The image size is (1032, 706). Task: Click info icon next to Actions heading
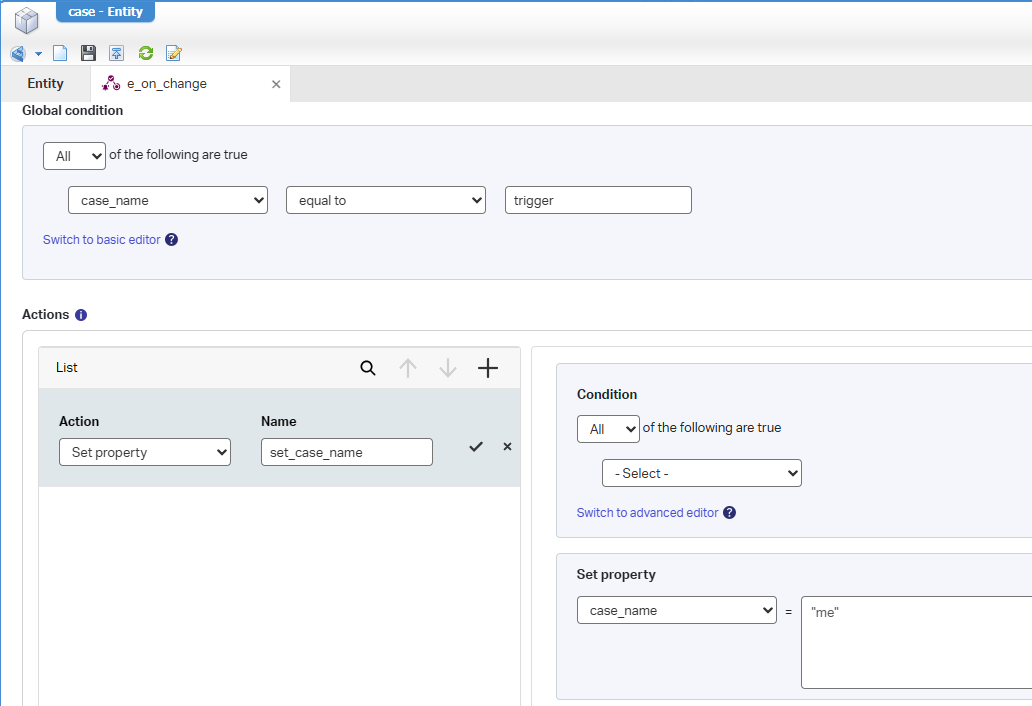pos(81,315)
